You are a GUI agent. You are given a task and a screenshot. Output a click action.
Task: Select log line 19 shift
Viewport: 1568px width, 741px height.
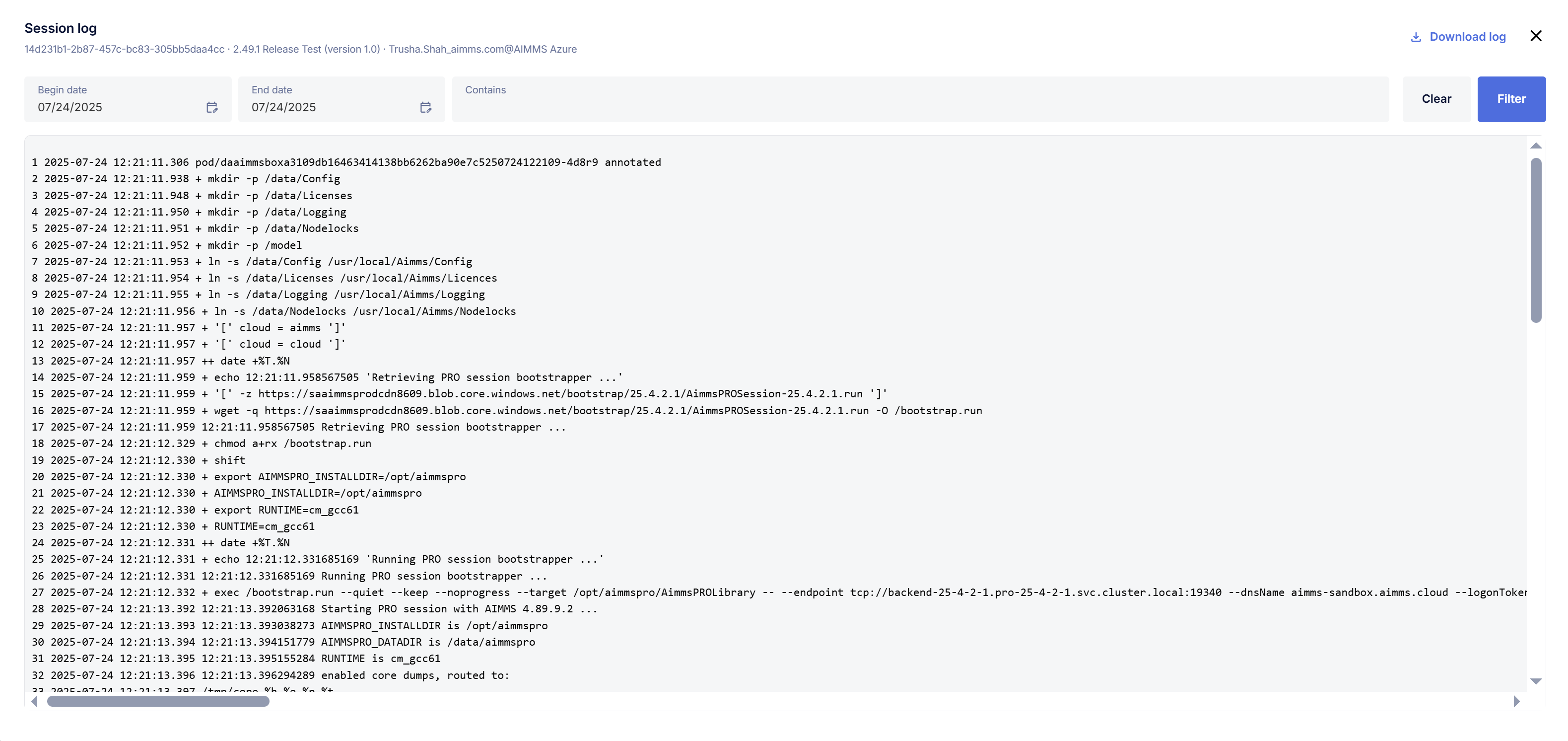click(x=138, y=460)
